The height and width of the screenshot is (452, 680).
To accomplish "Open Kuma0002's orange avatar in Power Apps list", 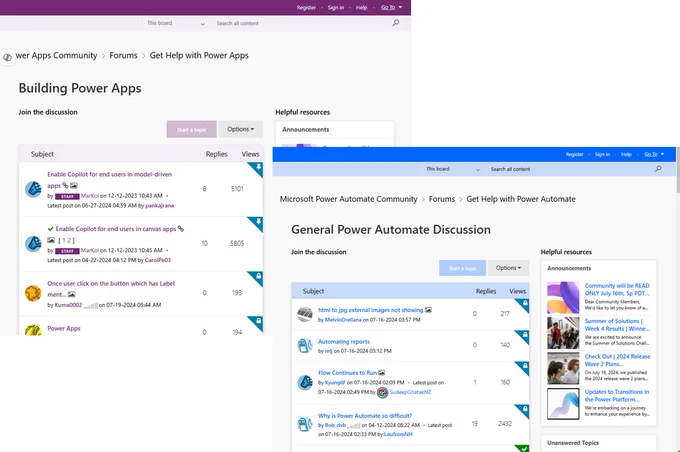I will coord(33,294).
